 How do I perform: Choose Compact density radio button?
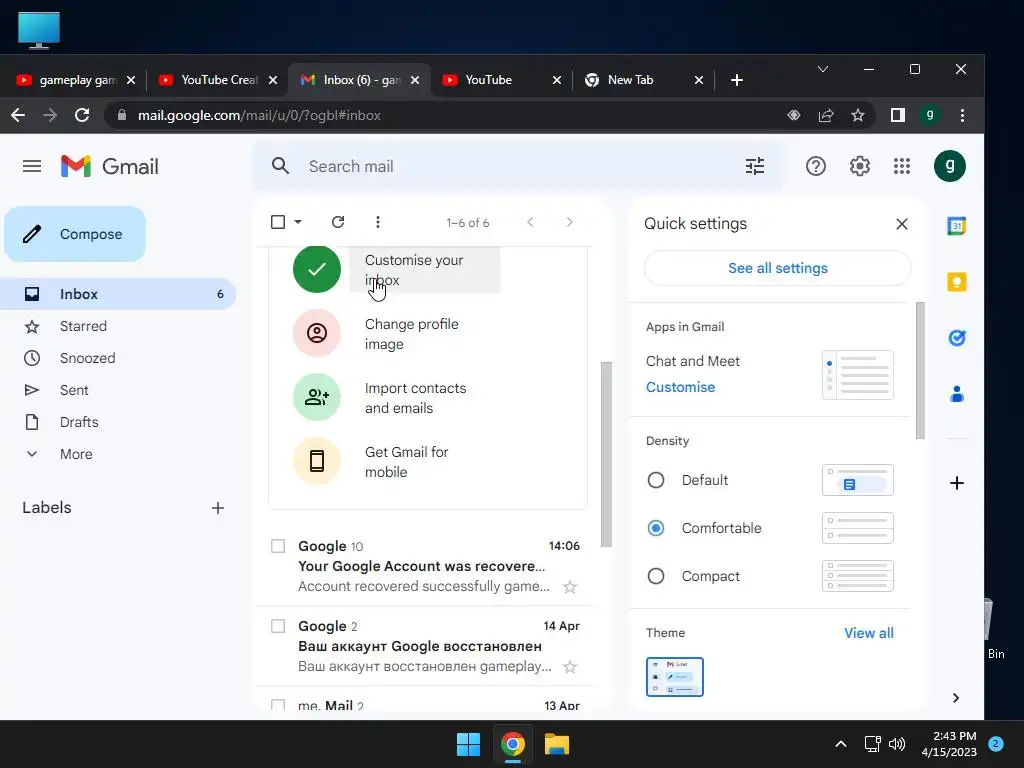656,576
